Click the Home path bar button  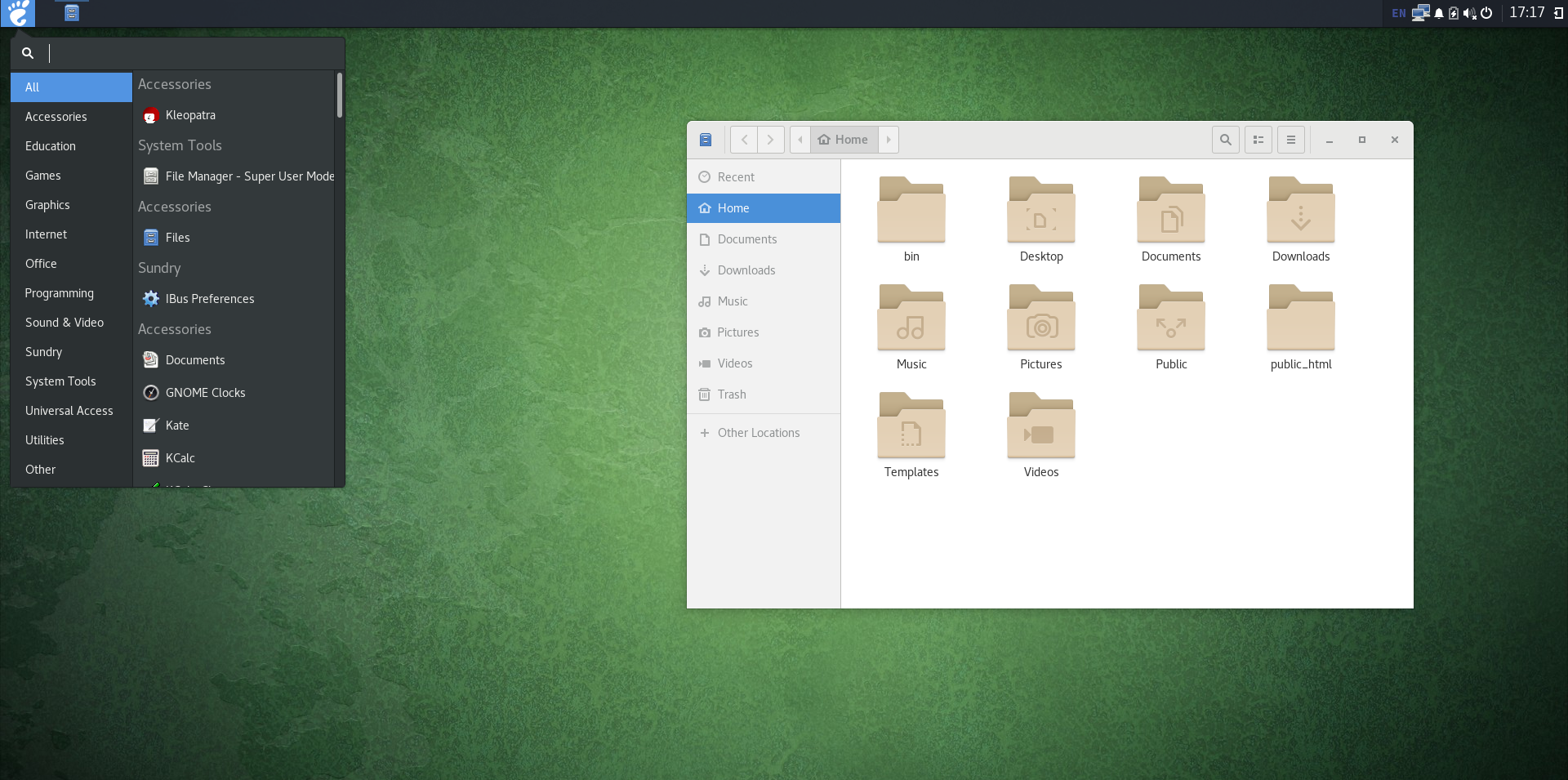tap(844, 140)
